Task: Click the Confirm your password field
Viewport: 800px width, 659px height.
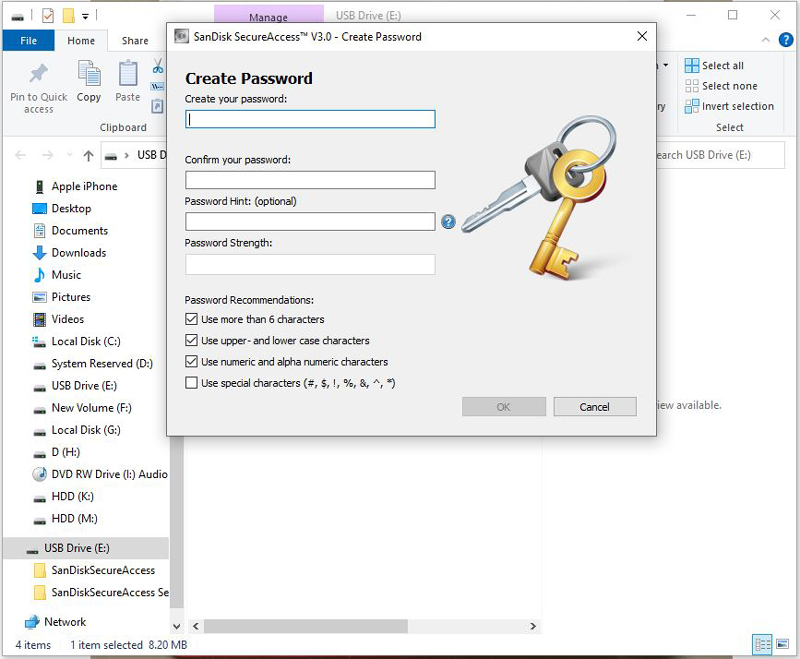Action: coord(310,180)
